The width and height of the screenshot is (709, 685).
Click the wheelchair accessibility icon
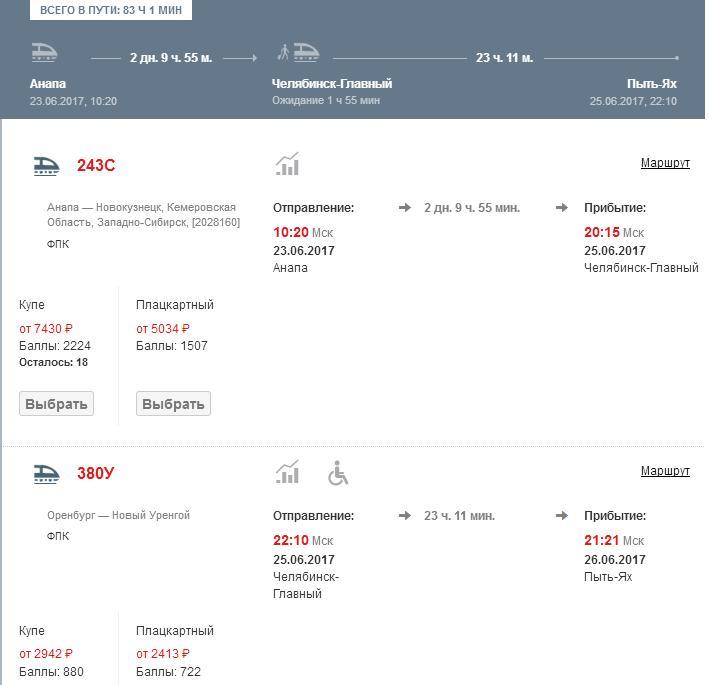338,473
